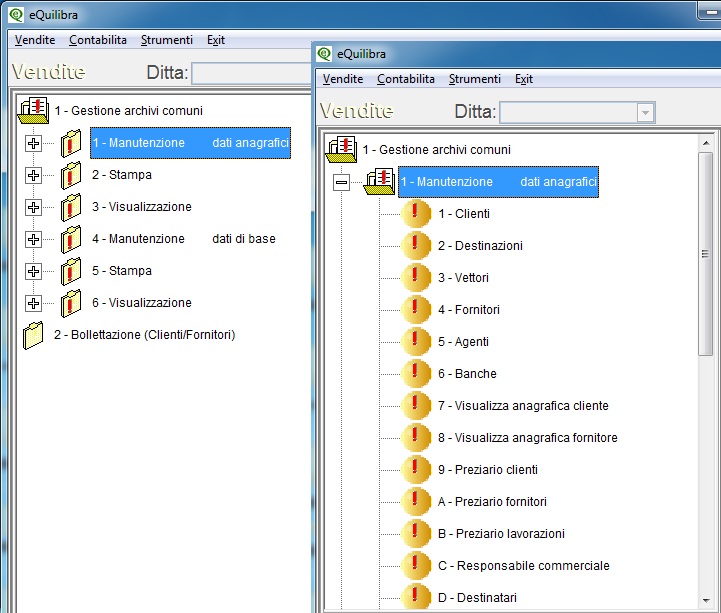The width and height of the screenshot is (721, 613).
Task: Select 2 - Bollettazione (Clienti/Fornitori)
Action: pos(144,335)
